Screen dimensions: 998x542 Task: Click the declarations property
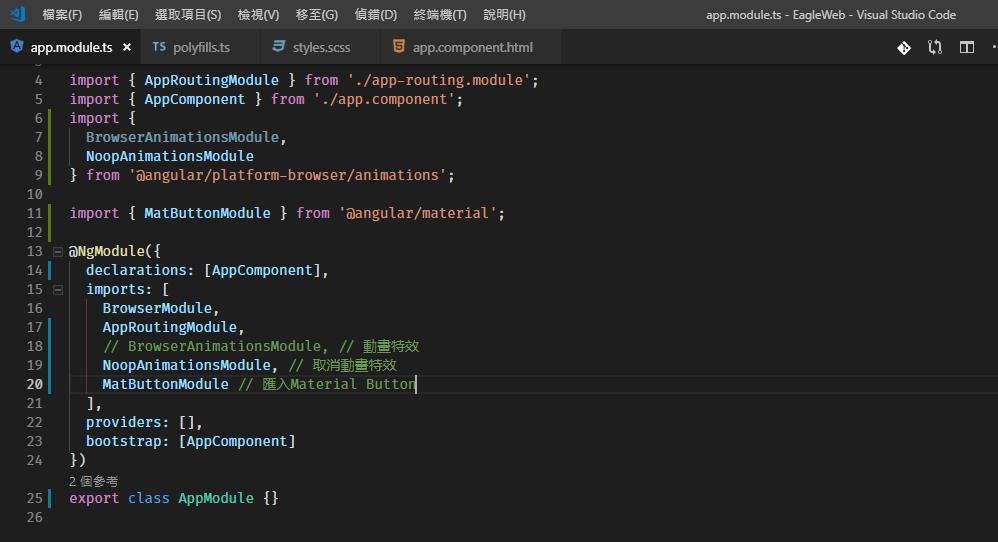point(136,270)
